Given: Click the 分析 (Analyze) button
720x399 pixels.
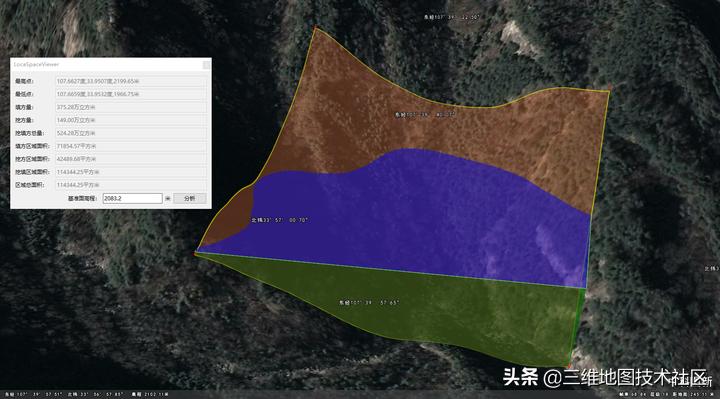Looking at the screenshot, I should coord(190,198).
